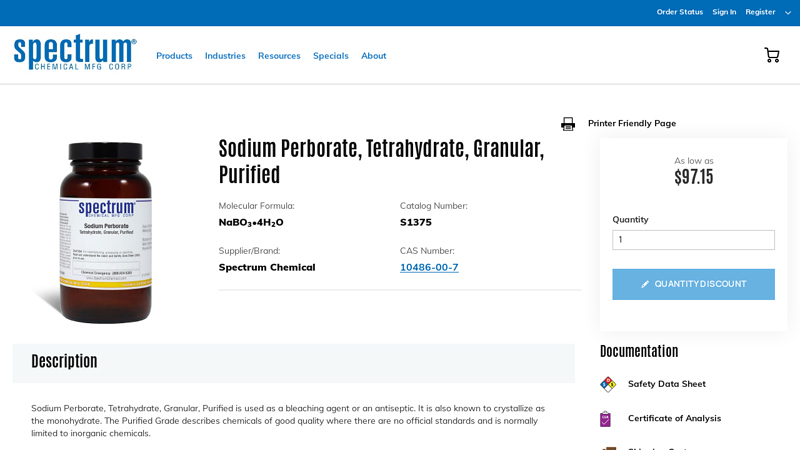Click the Spectrum Chemical logo
This screenshot has width=800, height=450.
[x=75, y=52]
